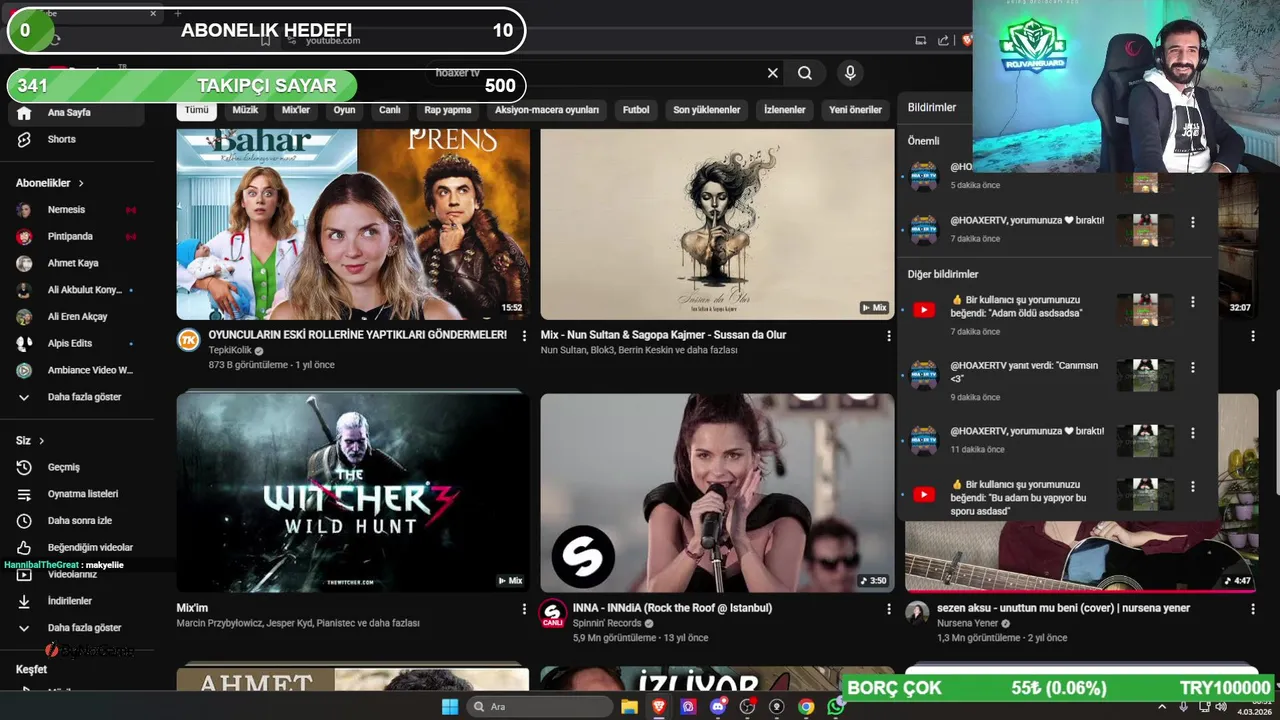Open Spinnin' Records channel avatar
The width and height of the screenshot is (1280, 720).
[x=552, y=613]
